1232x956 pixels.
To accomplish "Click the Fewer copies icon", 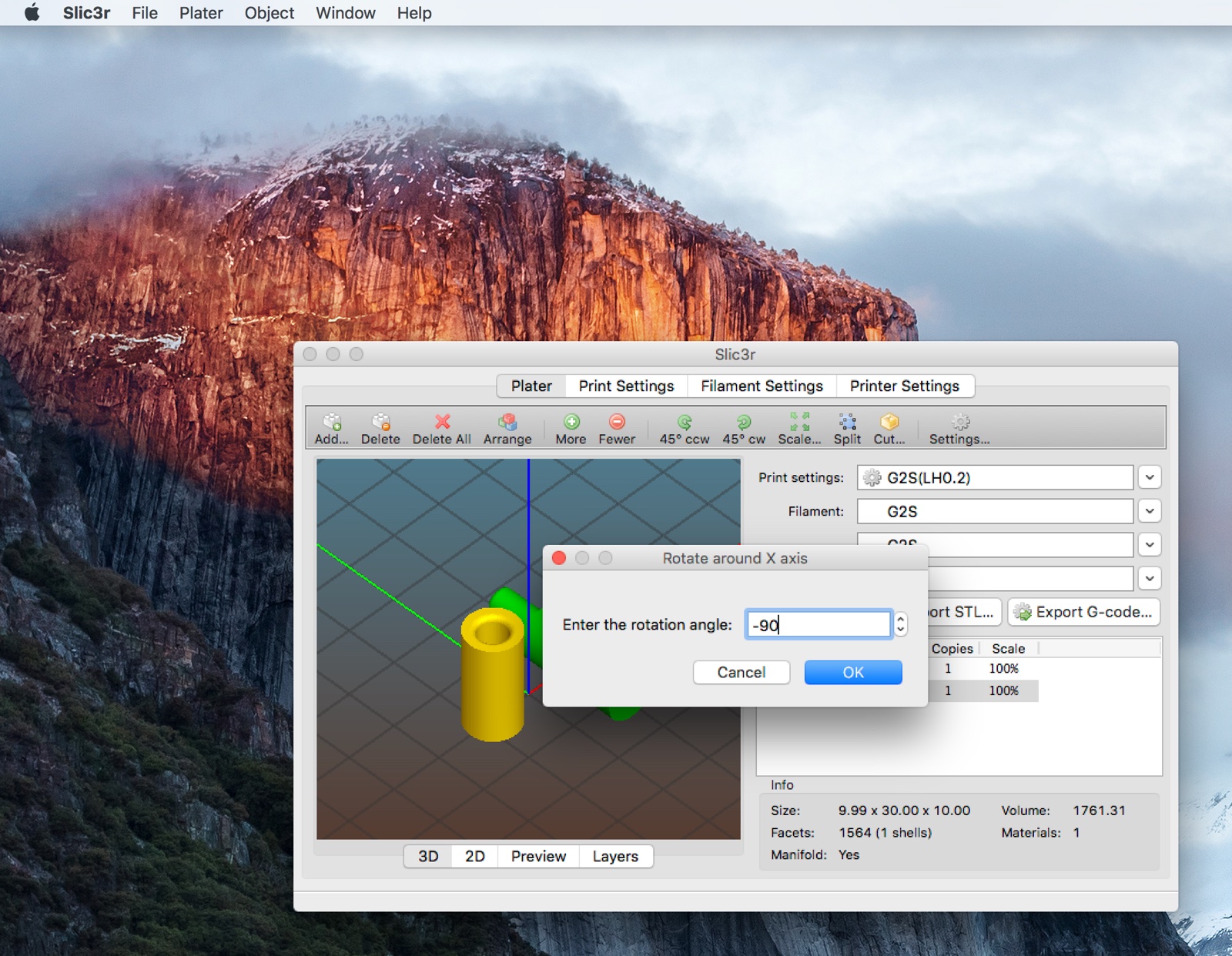I will coord(617,423).
